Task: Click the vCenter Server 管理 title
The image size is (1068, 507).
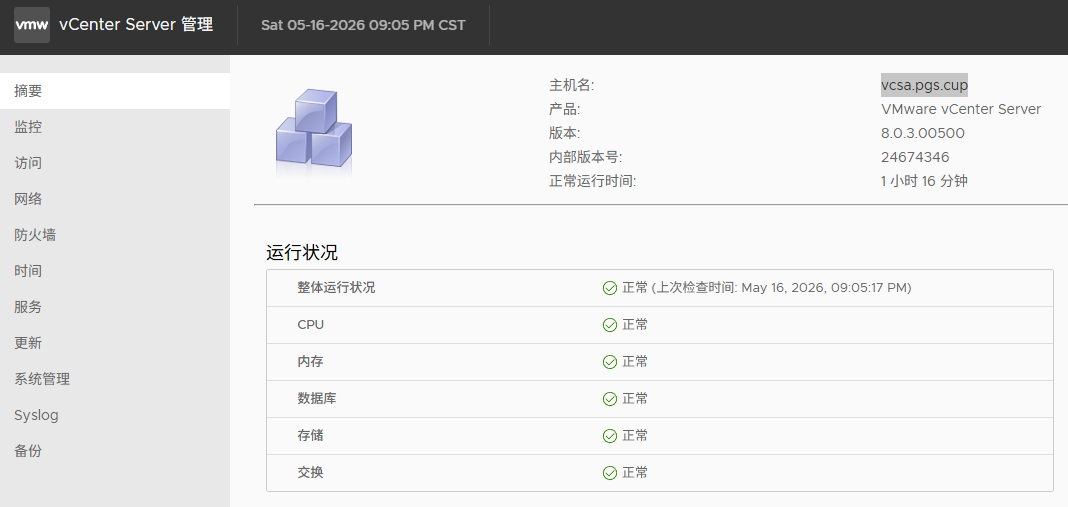Action: click(x=136, y=25)
